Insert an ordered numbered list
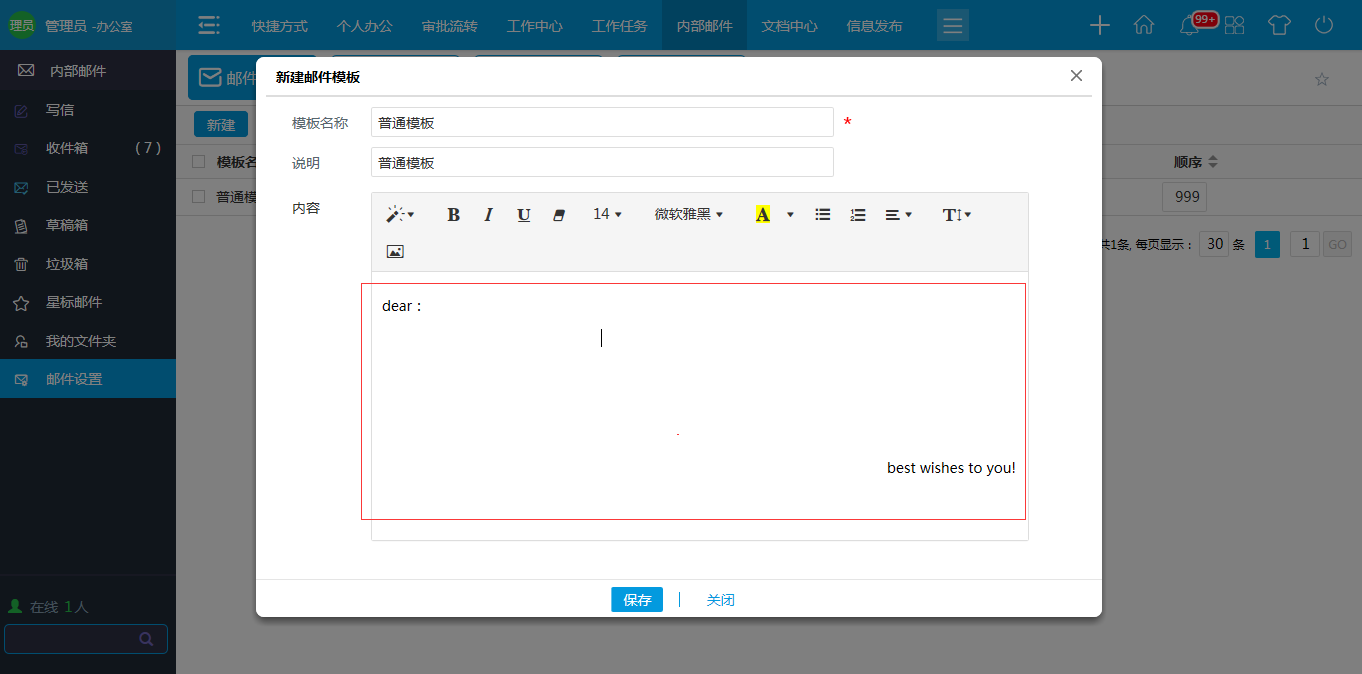Screen dimensions: 1362x674 858,215
